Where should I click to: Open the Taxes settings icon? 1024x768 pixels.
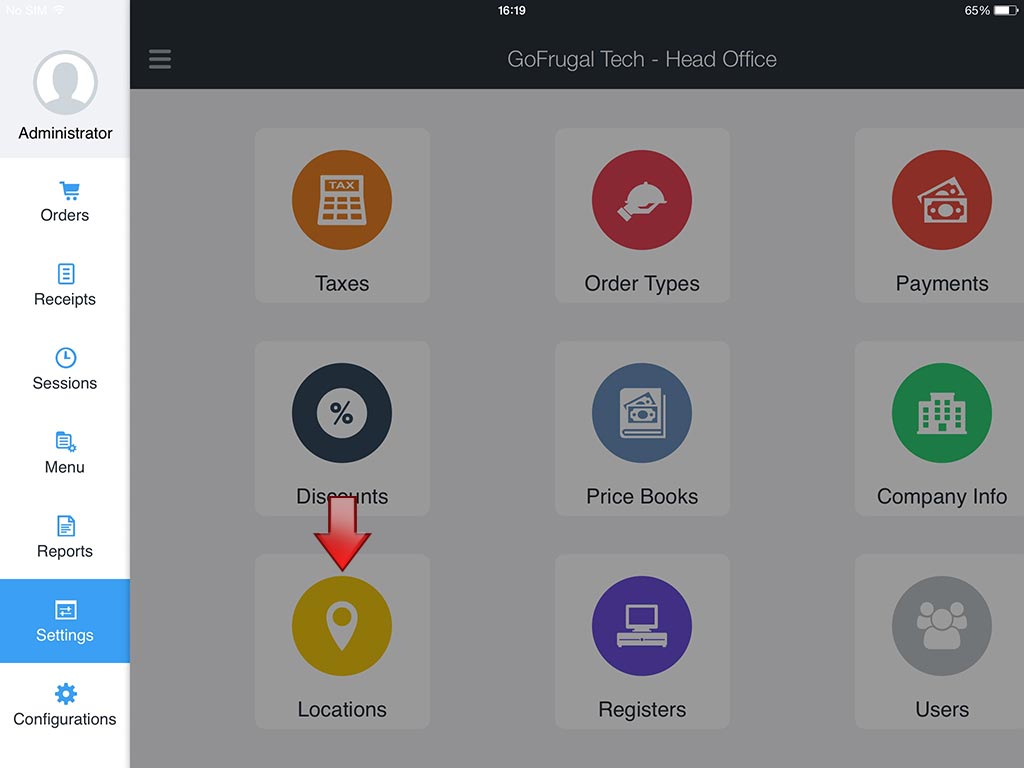click(342, 200)
